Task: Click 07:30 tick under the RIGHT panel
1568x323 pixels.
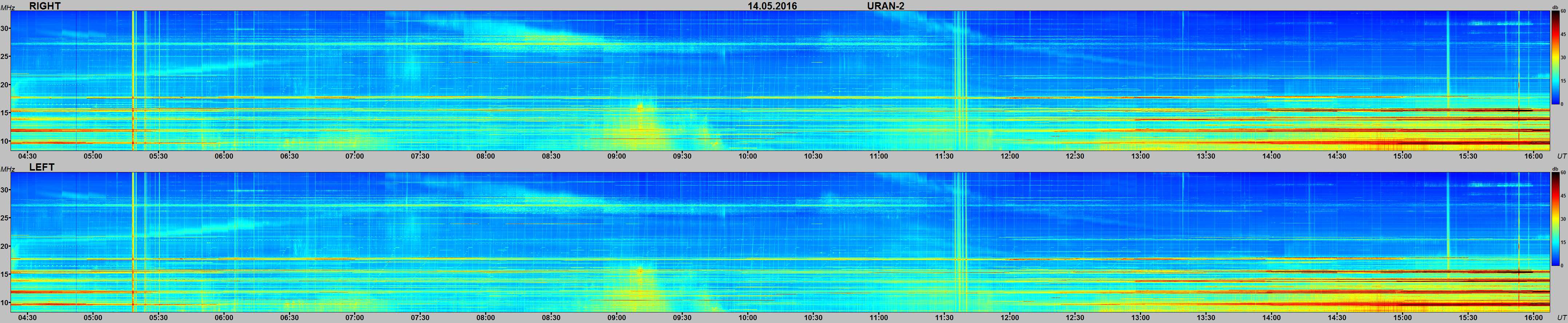Action: pyautogui.click(x=420, y=156)
